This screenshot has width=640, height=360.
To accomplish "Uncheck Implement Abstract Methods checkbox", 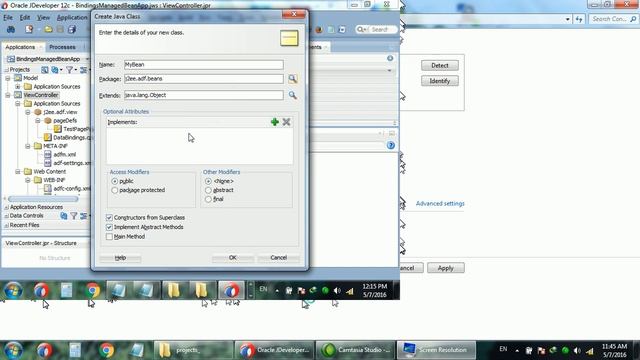I will tap(109, 227).
